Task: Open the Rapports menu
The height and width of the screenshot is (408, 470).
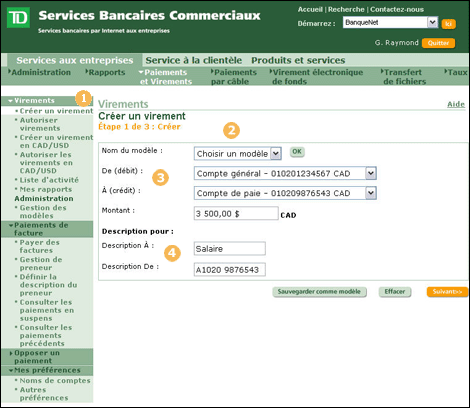Action: point(105,72)
